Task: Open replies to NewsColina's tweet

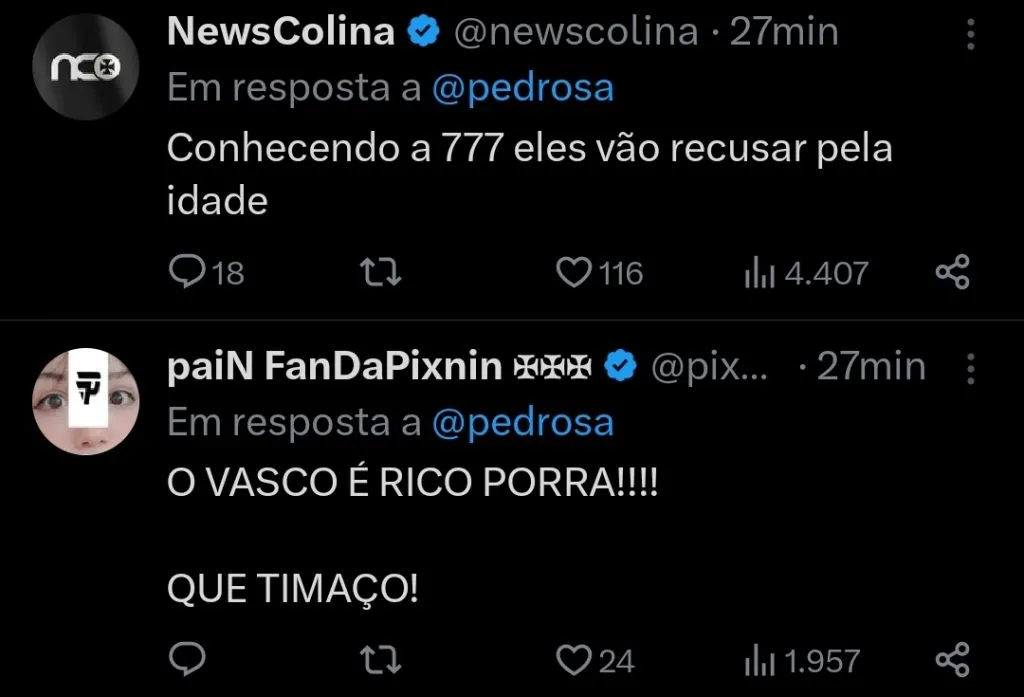Action: [190, 270]
